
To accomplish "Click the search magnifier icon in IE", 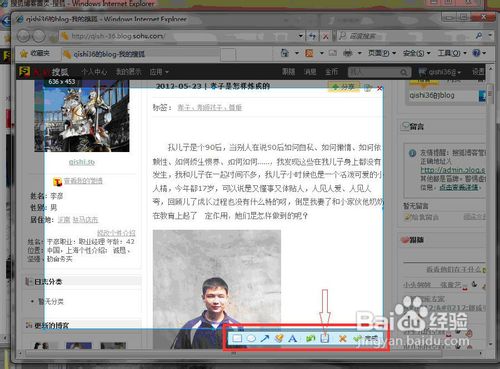I will (479, 35).
